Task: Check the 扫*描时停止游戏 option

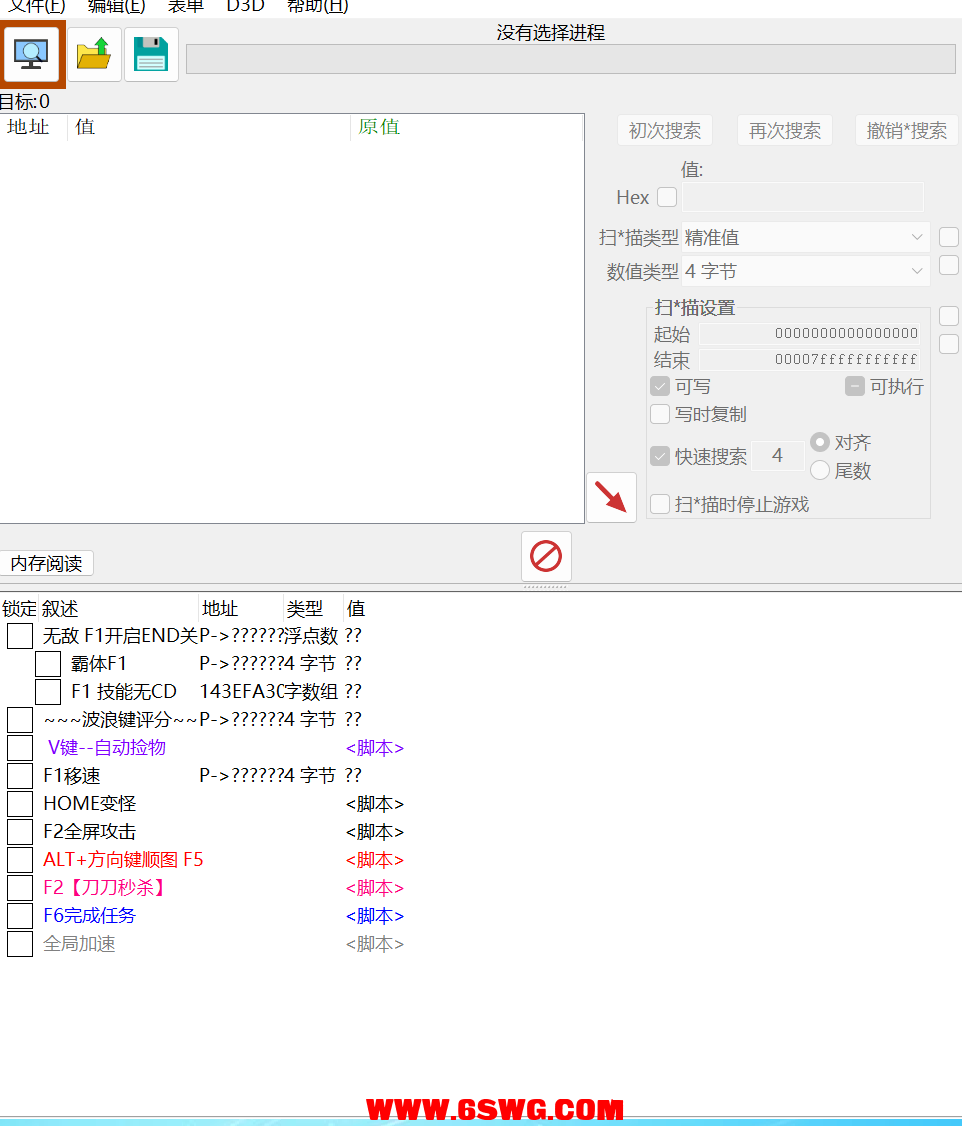Action: [x=660, y=504]
